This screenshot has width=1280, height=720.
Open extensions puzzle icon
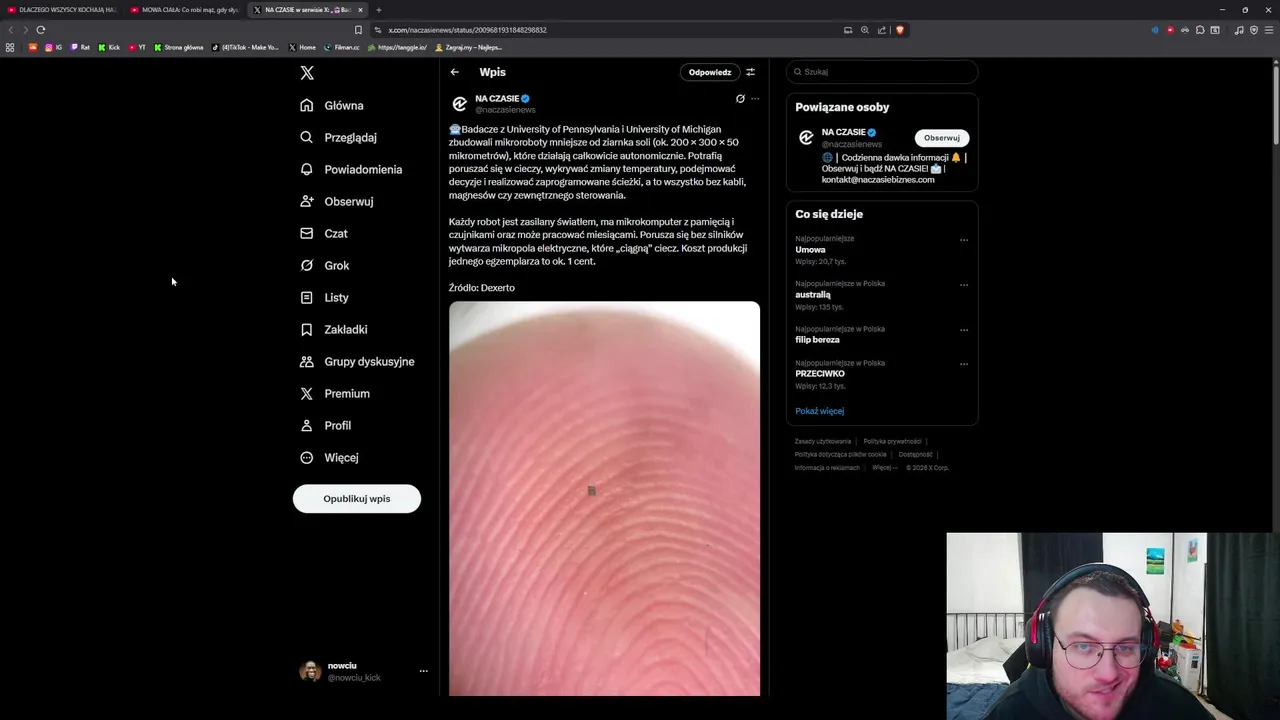pos(1200,30)
